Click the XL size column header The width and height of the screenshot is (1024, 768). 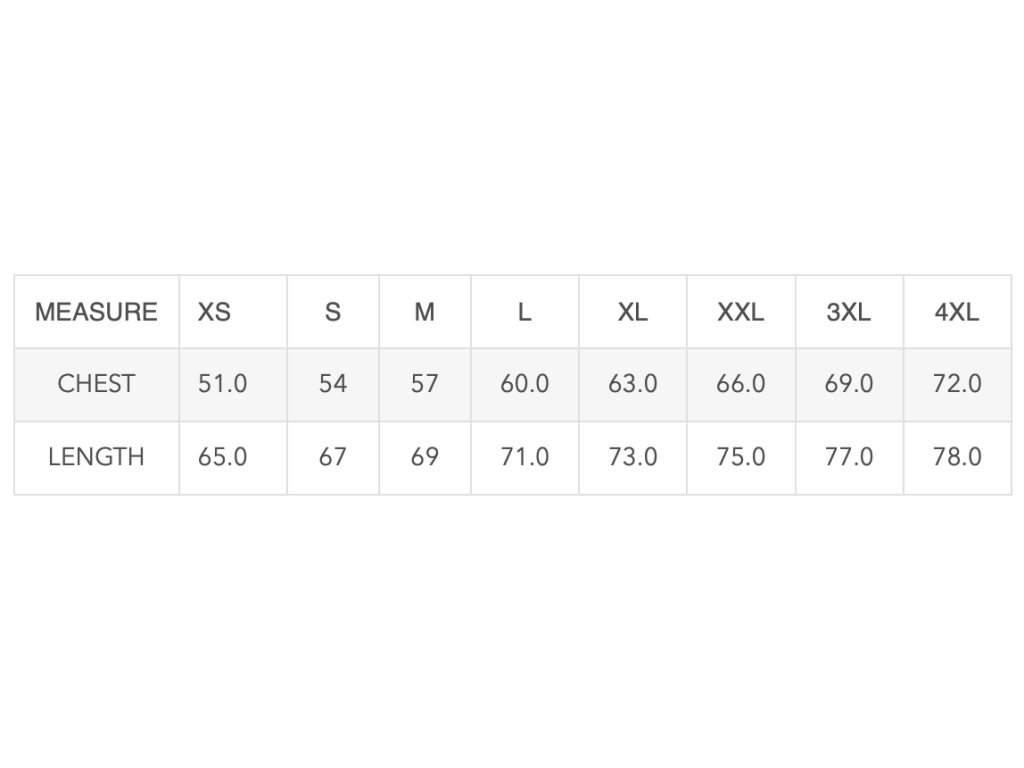[x=632, y=312]
